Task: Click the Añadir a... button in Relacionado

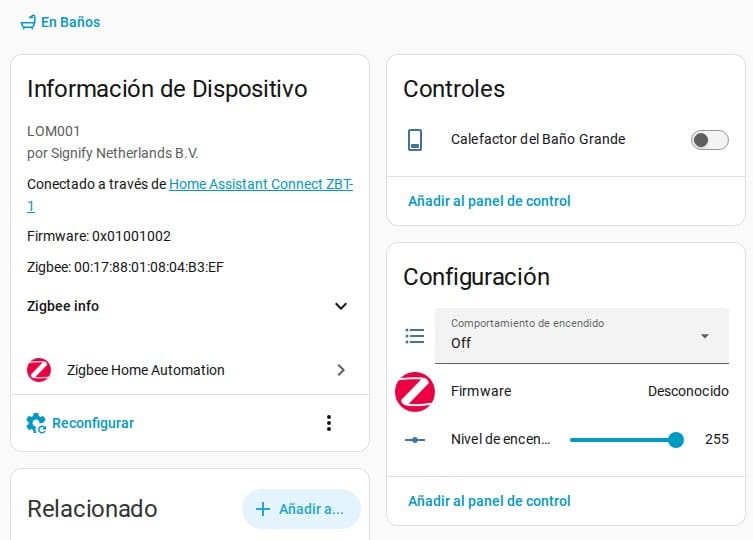Action: tap(301, 509)
